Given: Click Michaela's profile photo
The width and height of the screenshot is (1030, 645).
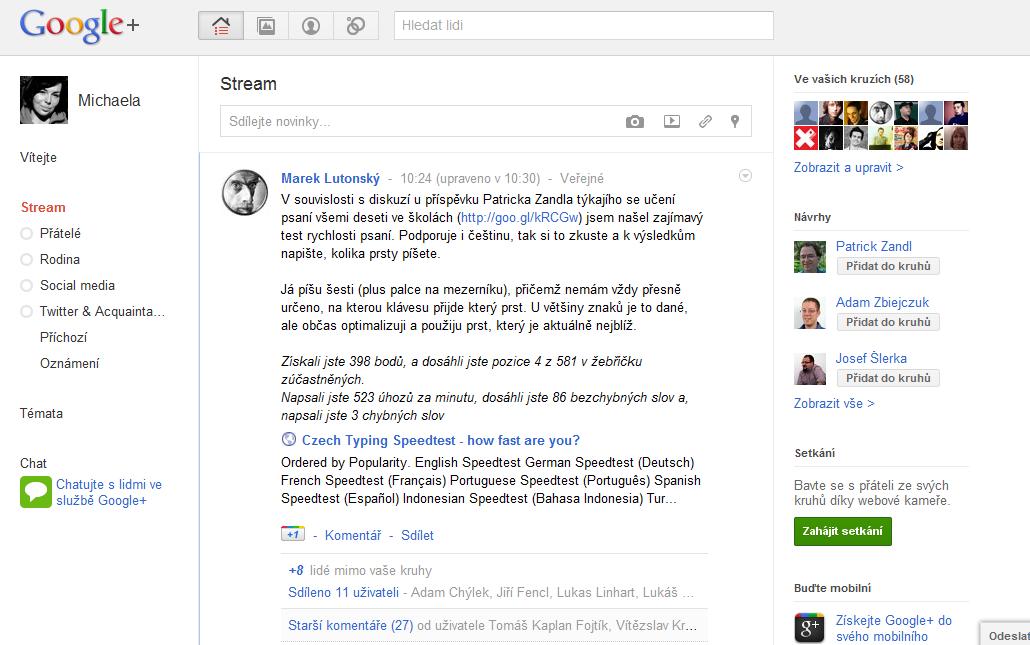Looking at the screenshot, I should 44,100.
